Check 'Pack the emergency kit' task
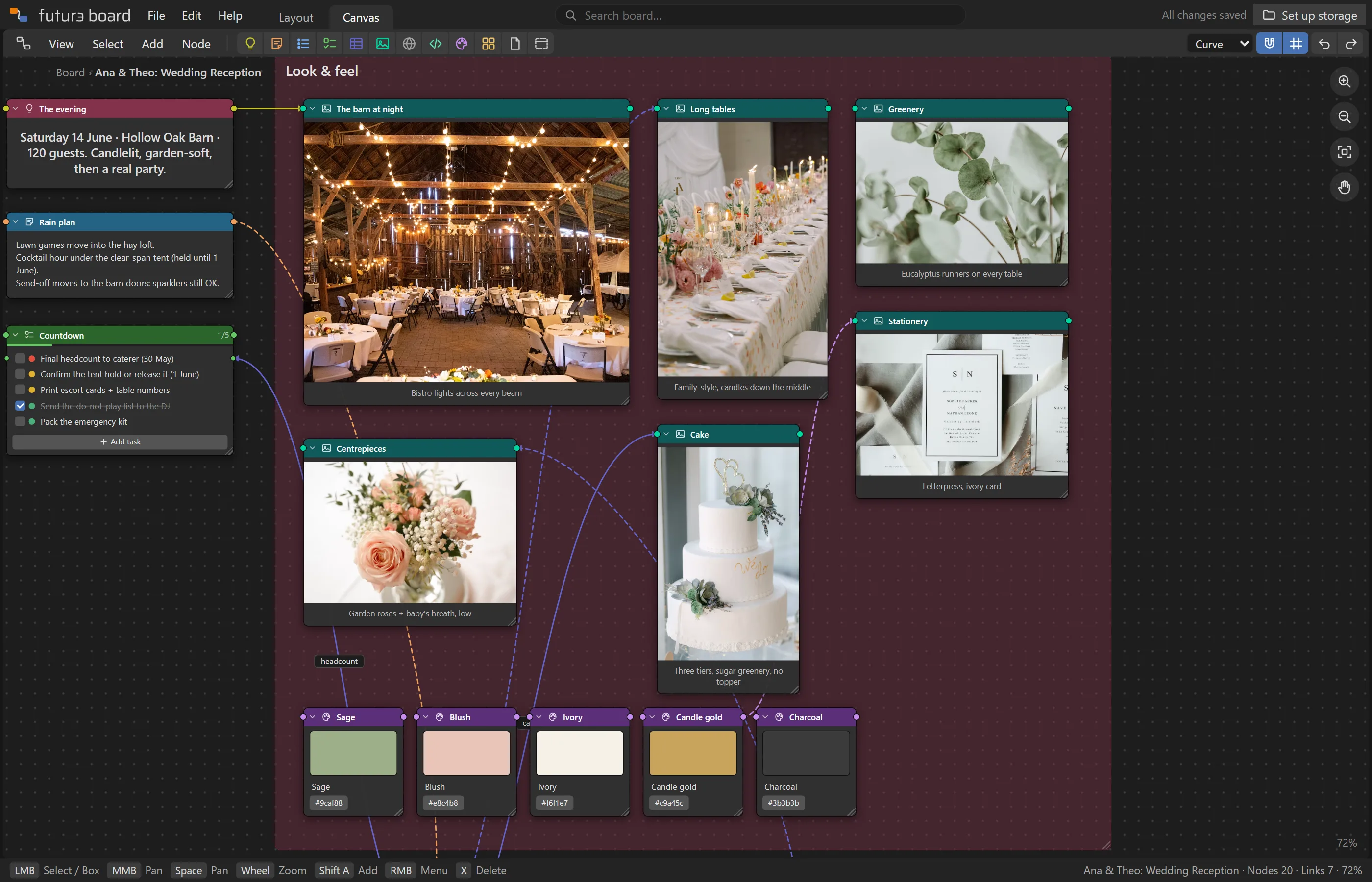 tap(20, 421)
